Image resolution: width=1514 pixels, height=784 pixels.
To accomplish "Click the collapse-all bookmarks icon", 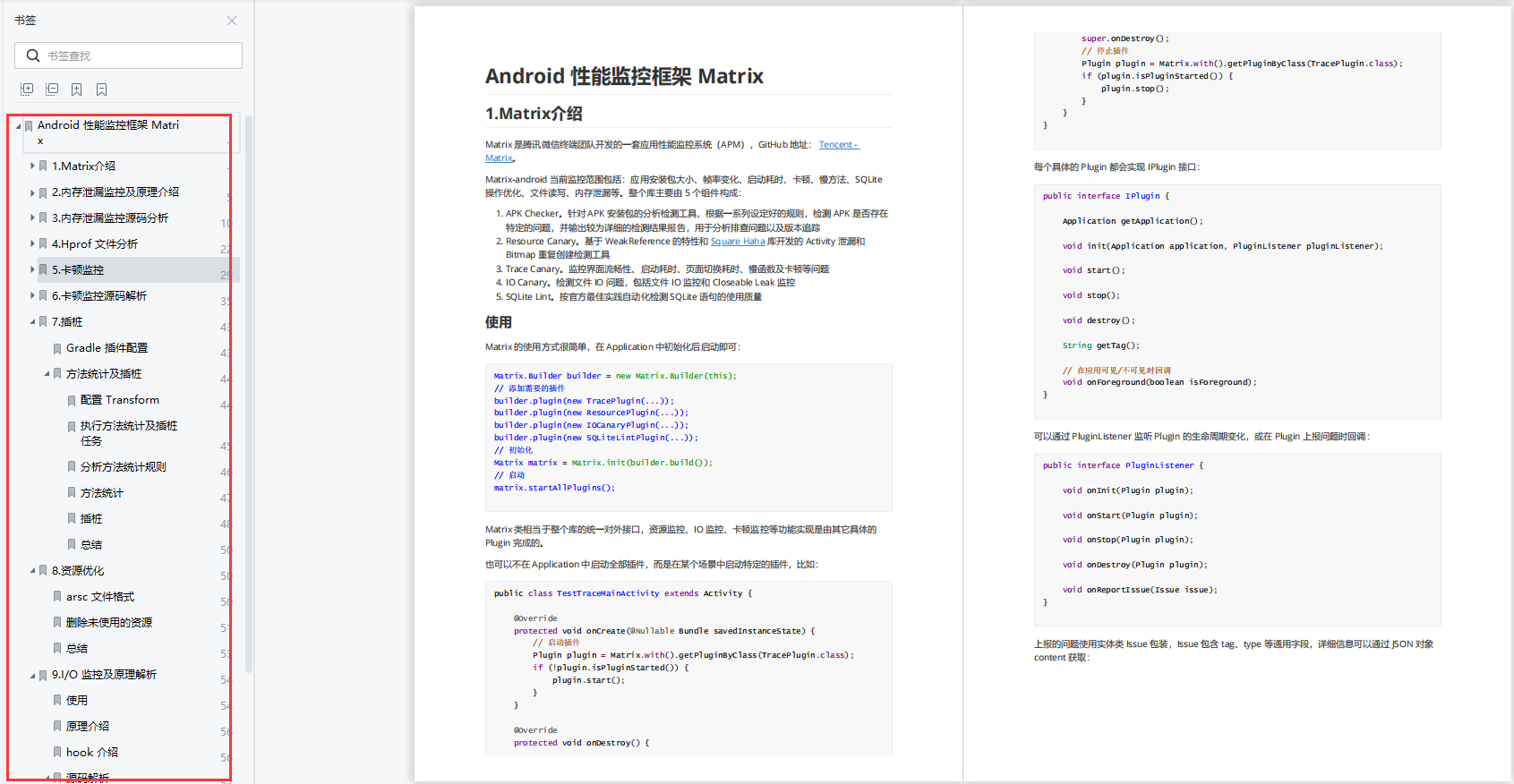I will click(x=52, y=89).
